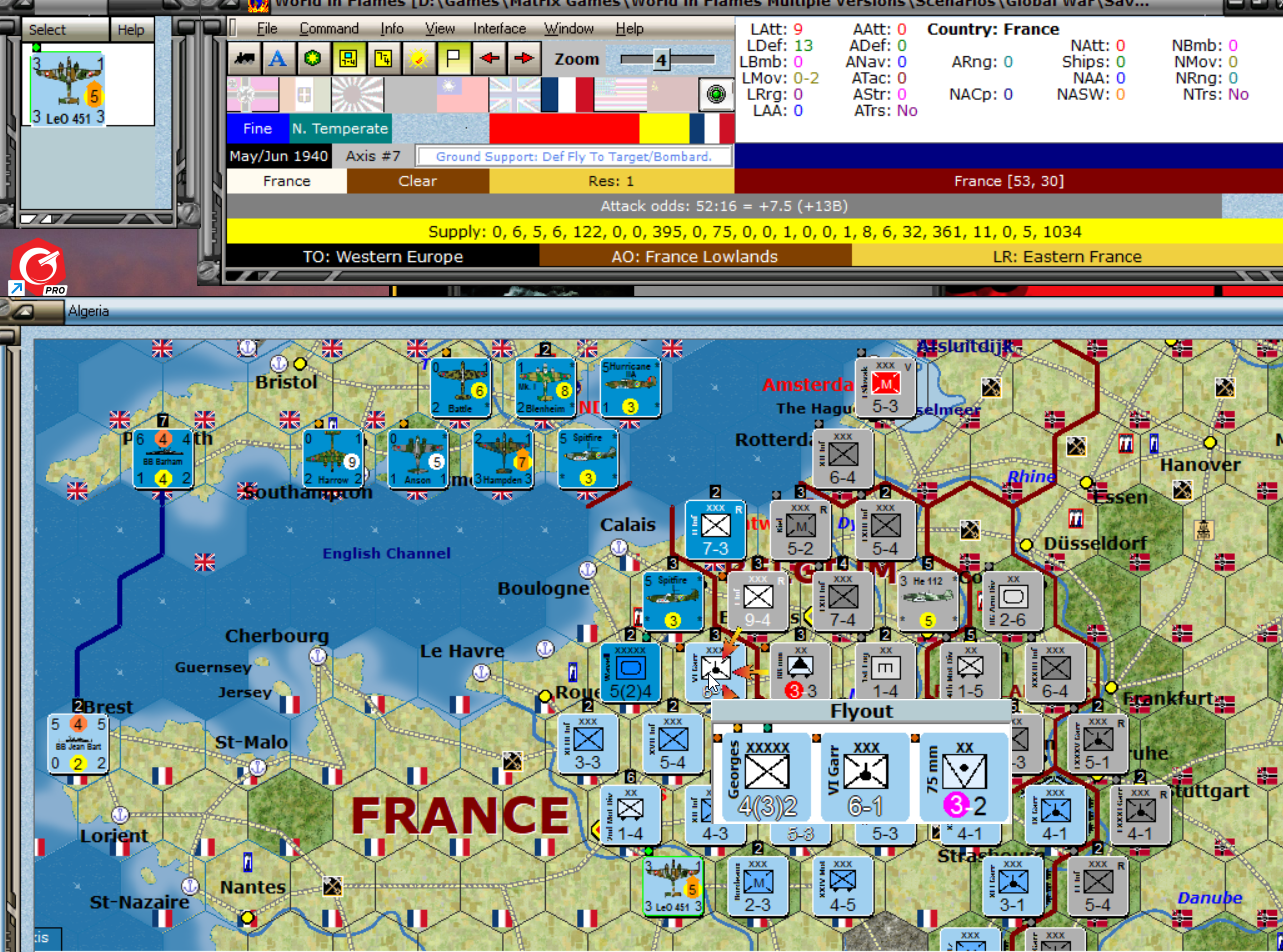Click the red segment of the color bar

[564, 128]
